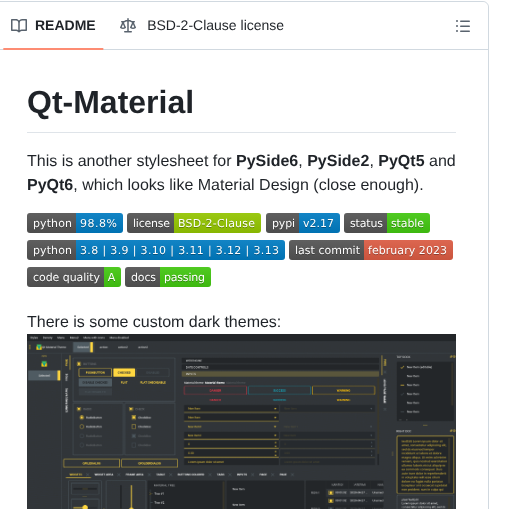Open the last commit february 2023 badge

point(371,250)
